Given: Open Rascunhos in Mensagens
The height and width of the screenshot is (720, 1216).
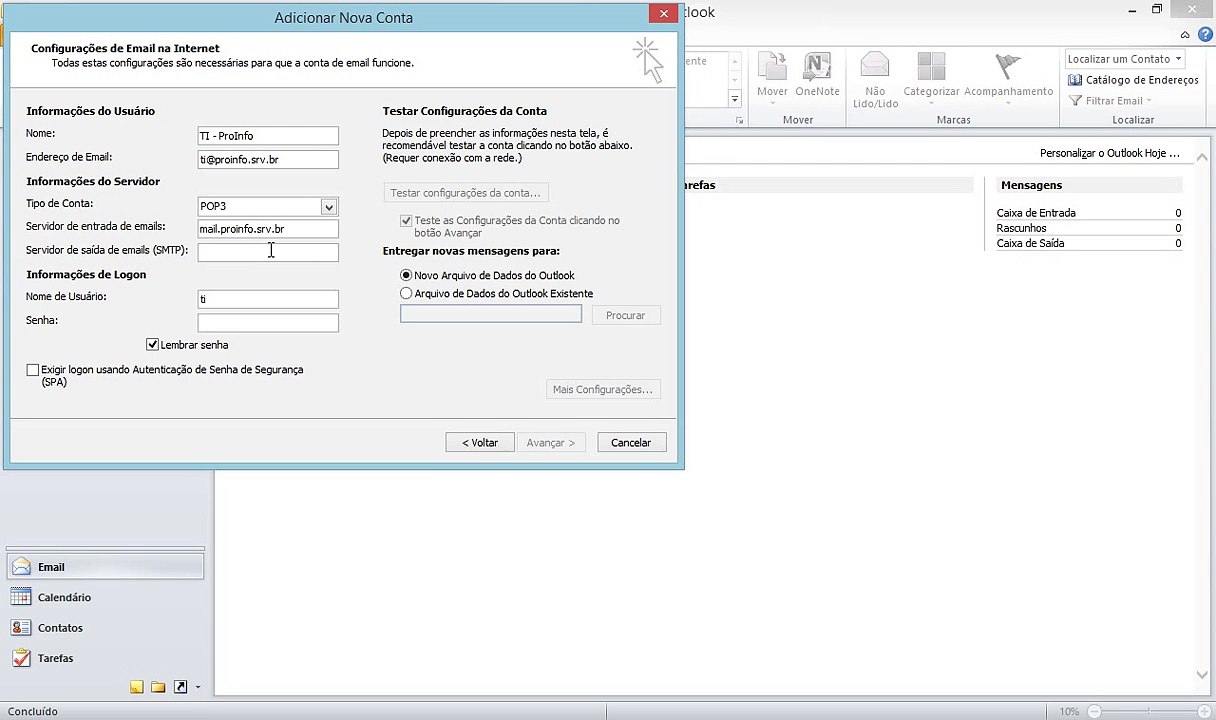Looking at the screenshot, I should (x=1021, y=228).
